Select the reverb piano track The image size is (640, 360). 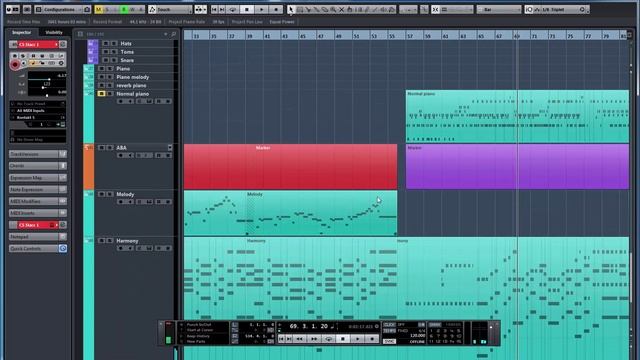pyautogui.click(x=131, y=86)
